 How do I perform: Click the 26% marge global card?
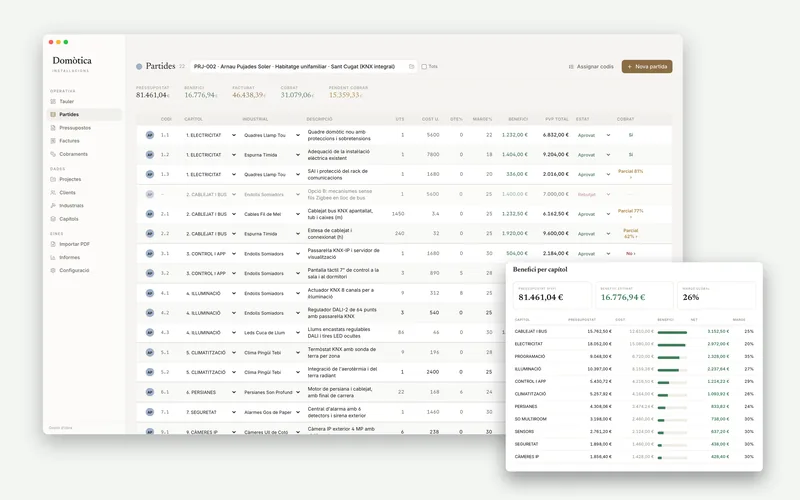pos(716,295)
